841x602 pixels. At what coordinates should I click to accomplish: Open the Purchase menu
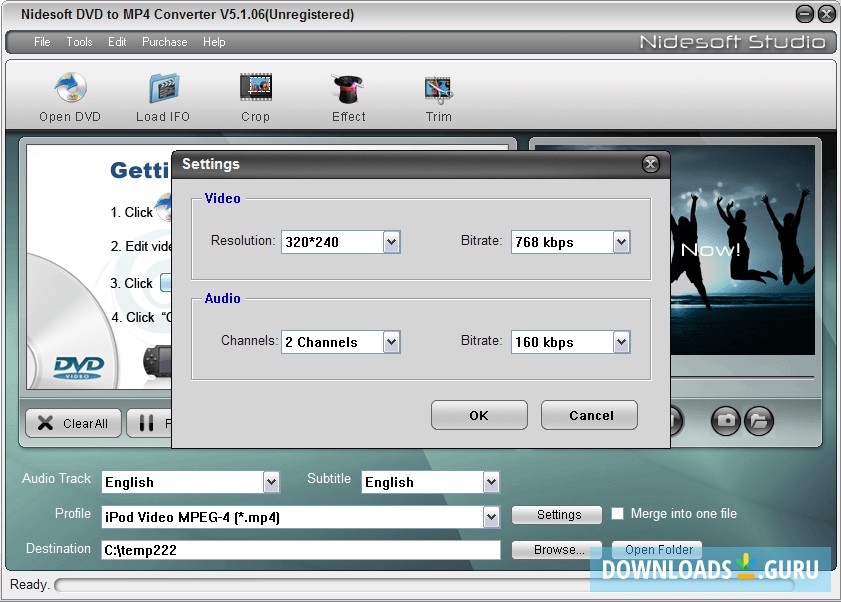pos(165,42)
